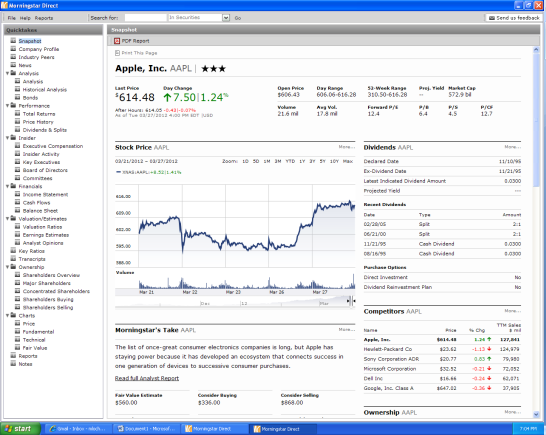Image resolution: width=546 pixels, height=435 pixels.
Task: Click the icon beside News
Action: (13, 65)
